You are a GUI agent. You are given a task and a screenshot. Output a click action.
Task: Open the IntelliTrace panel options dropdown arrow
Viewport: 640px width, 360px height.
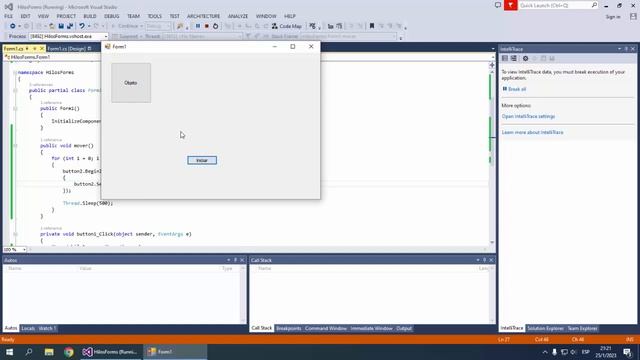(x=619, y=49)
